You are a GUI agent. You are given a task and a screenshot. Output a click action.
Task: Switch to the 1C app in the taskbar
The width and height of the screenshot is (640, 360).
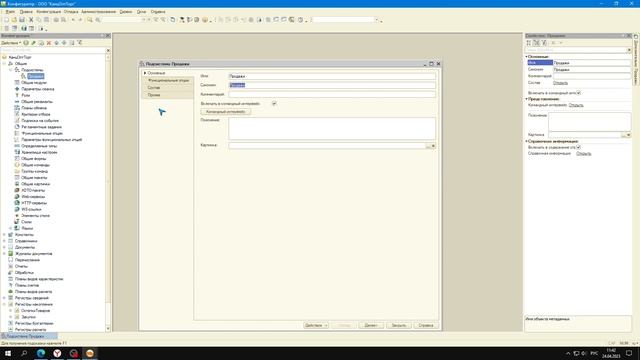(x=90, y=353)
